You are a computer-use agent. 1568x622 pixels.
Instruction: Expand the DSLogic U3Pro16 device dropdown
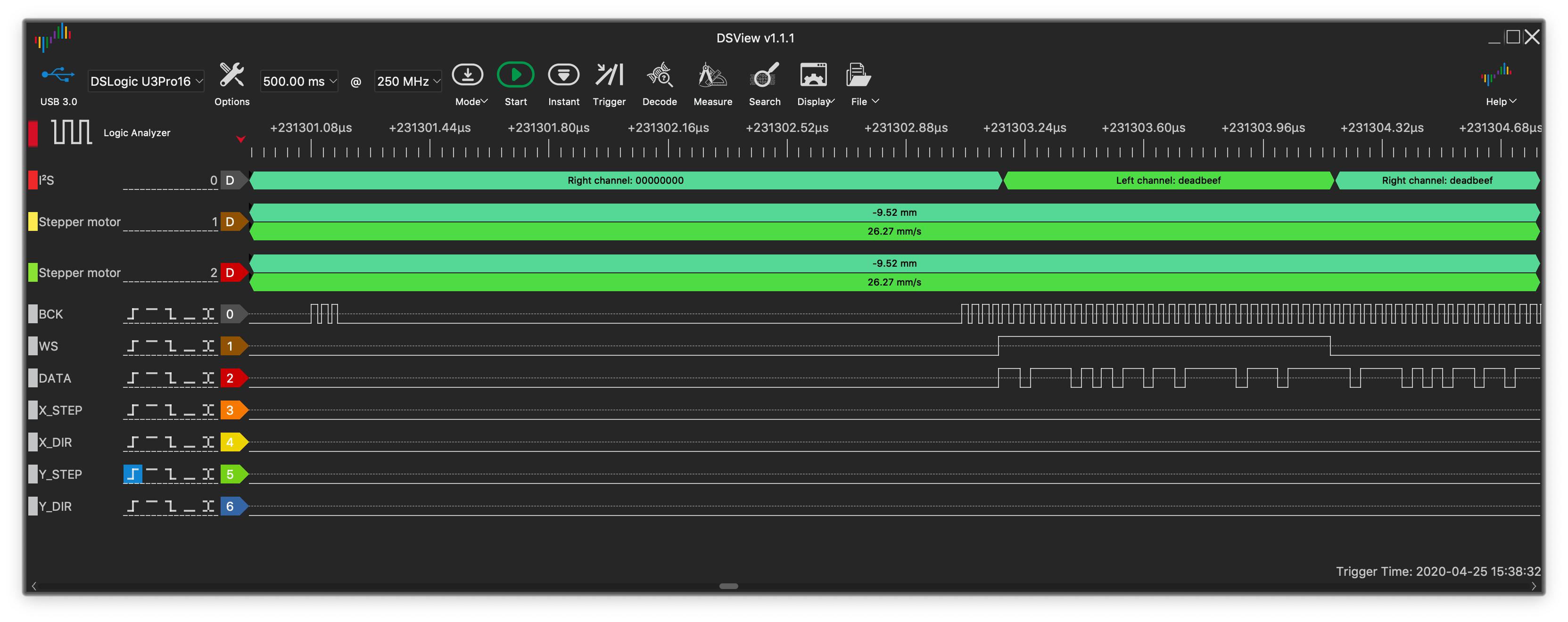[x=146, y=81]
